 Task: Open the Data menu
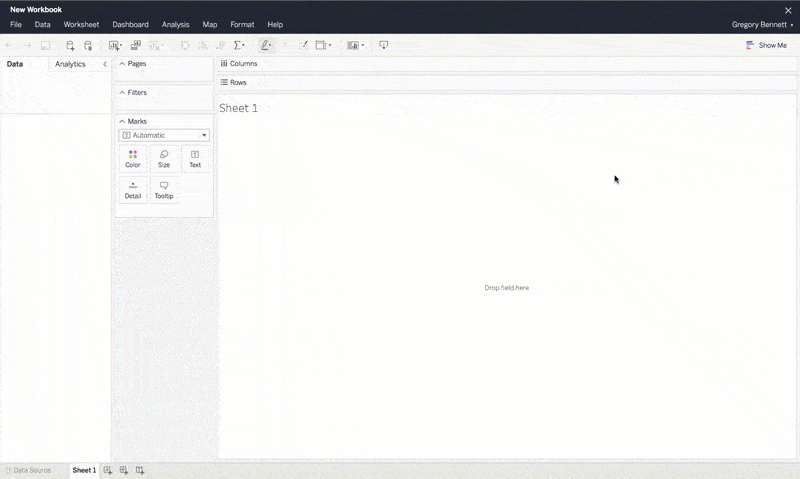(x=42, y=24)
